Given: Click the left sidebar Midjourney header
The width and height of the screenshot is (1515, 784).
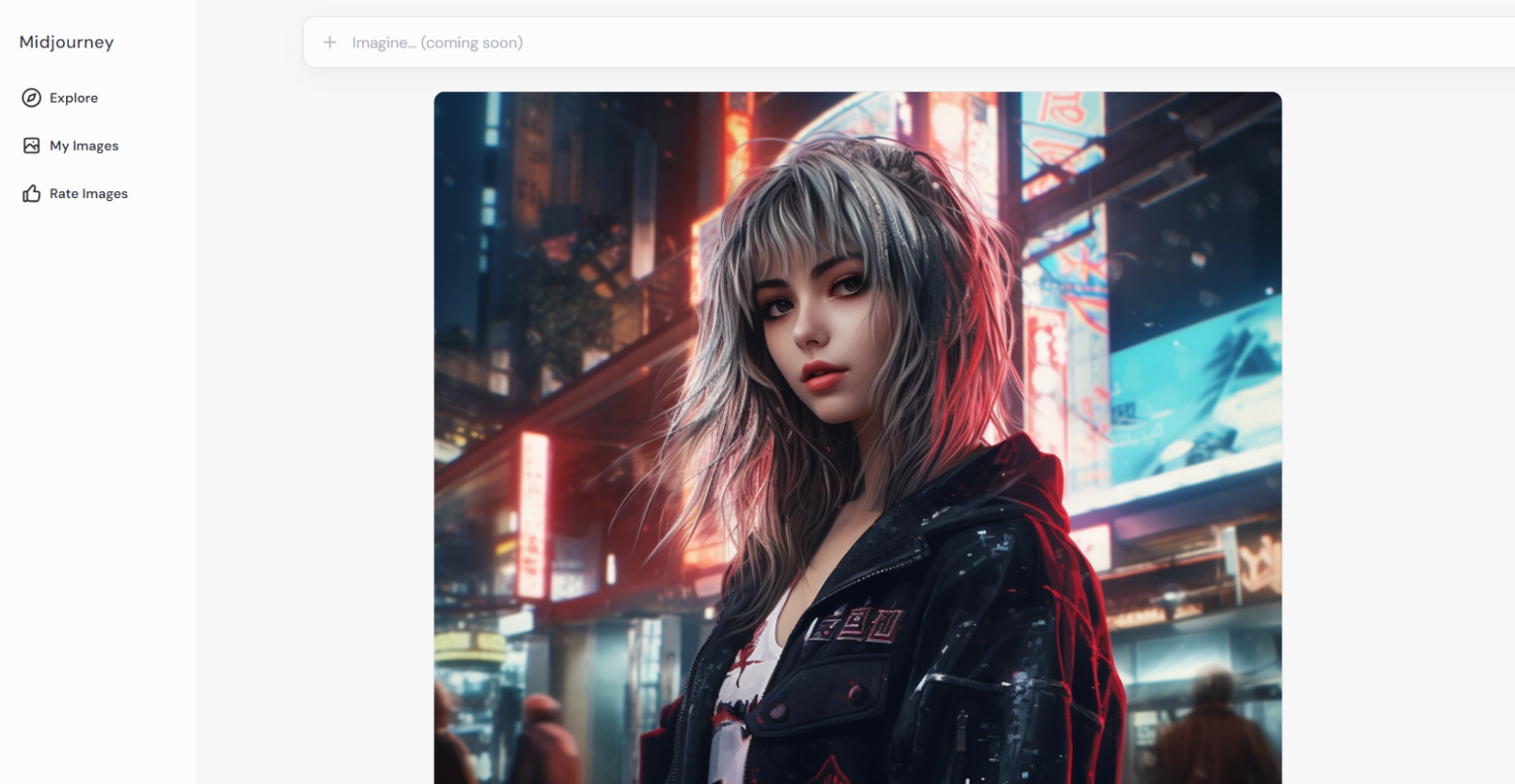Looking at the screenshot, I should pyautogui.click(x=65, y=42).
